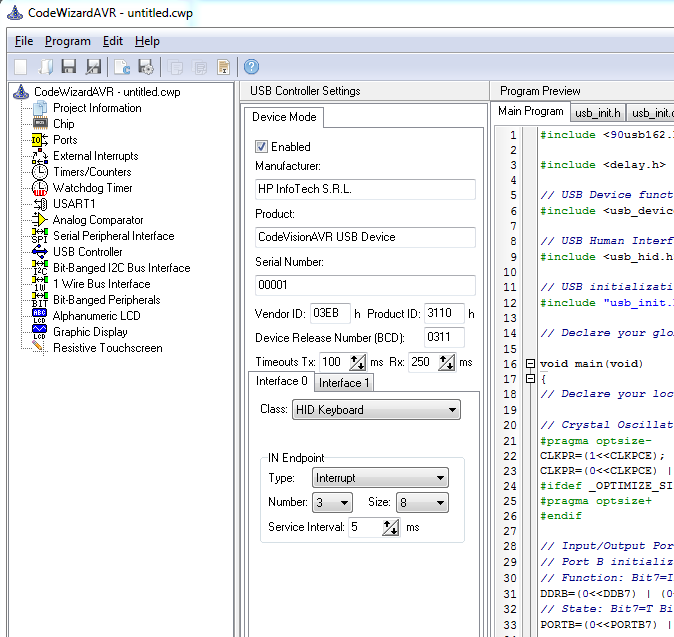Open Alphanumeric LCD settings
The image size is (674, 637).
click(x=96, y=316)
